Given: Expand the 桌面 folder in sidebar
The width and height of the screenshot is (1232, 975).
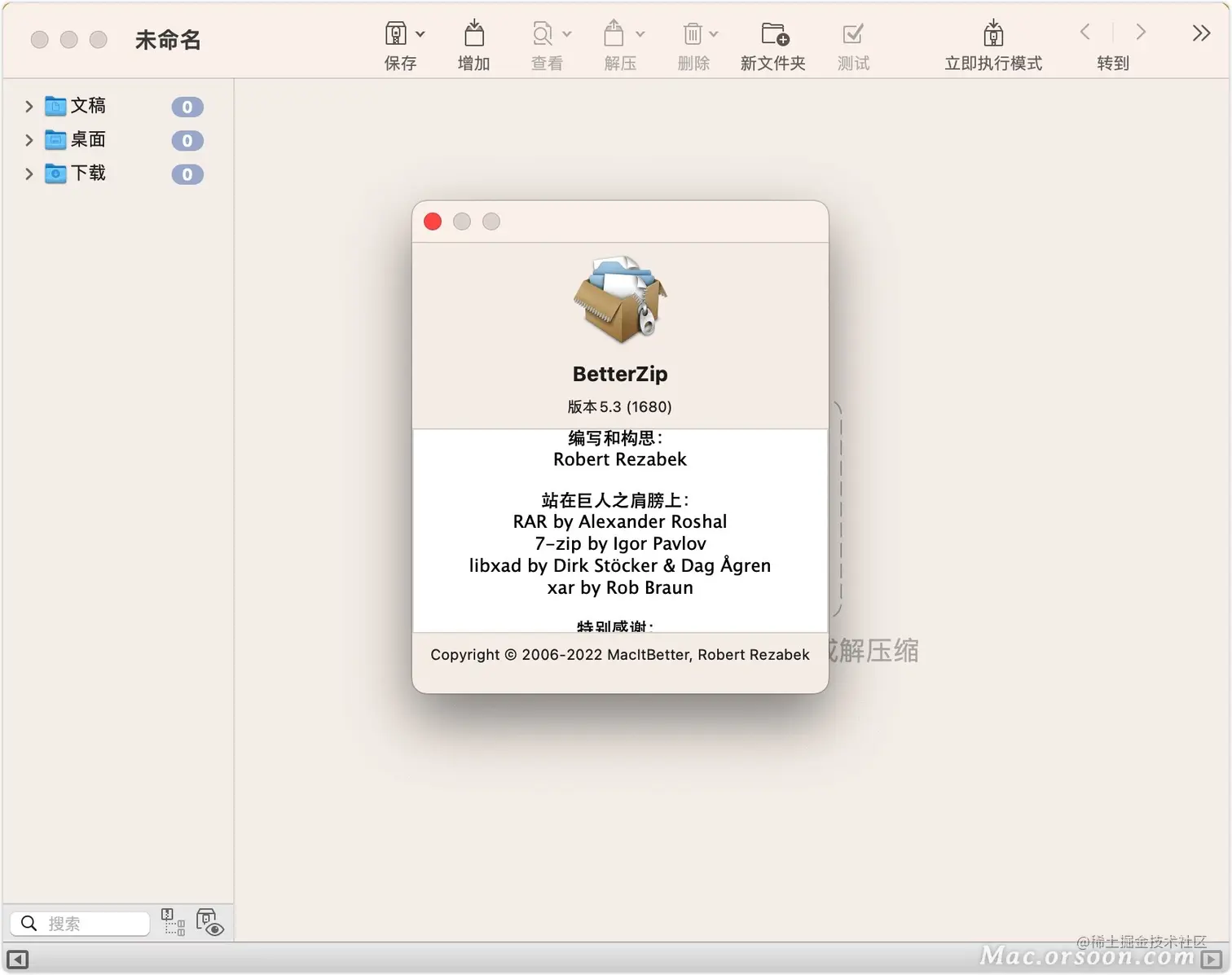Looking at the screenshot, I should (29, 140).
